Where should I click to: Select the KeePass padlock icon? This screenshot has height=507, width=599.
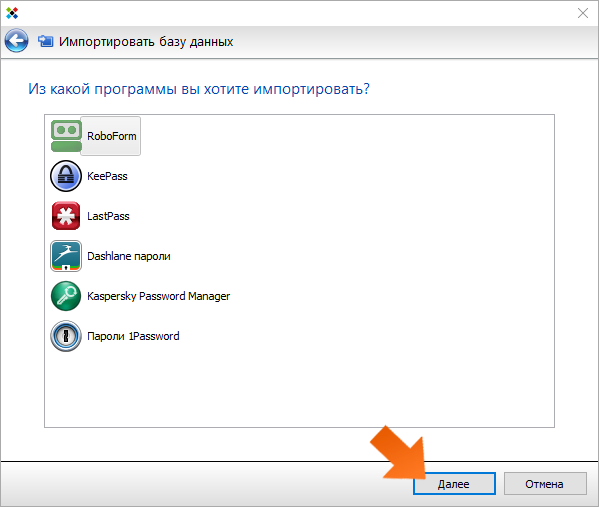point(66,176)
